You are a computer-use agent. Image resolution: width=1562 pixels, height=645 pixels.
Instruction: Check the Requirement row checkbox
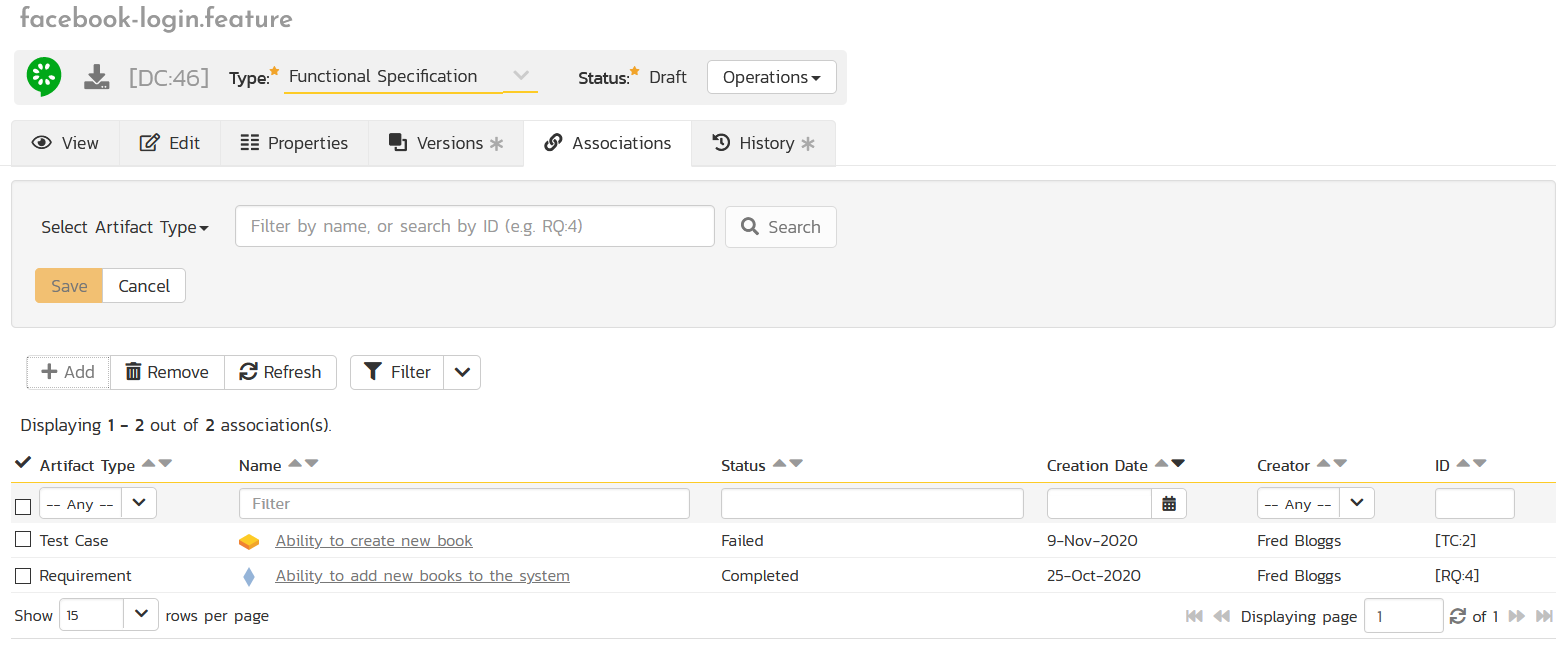(23, 576)
